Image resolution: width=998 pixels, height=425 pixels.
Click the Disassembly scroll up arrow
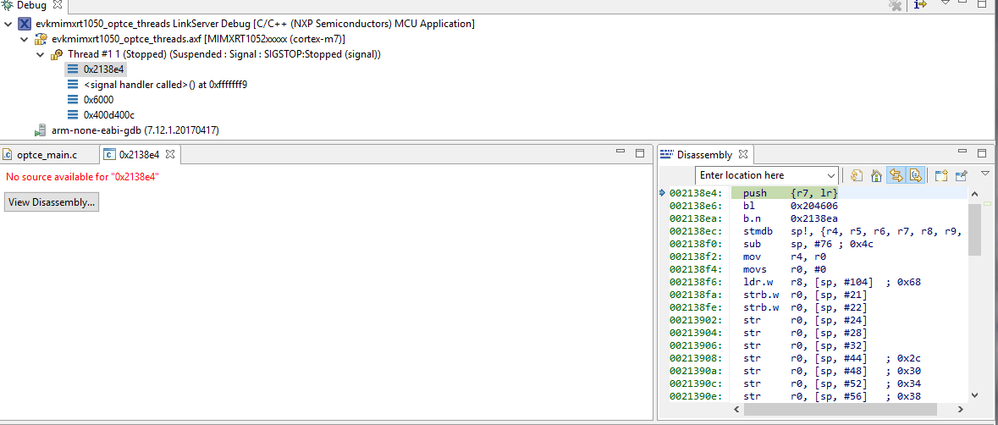tap(974, 193)
